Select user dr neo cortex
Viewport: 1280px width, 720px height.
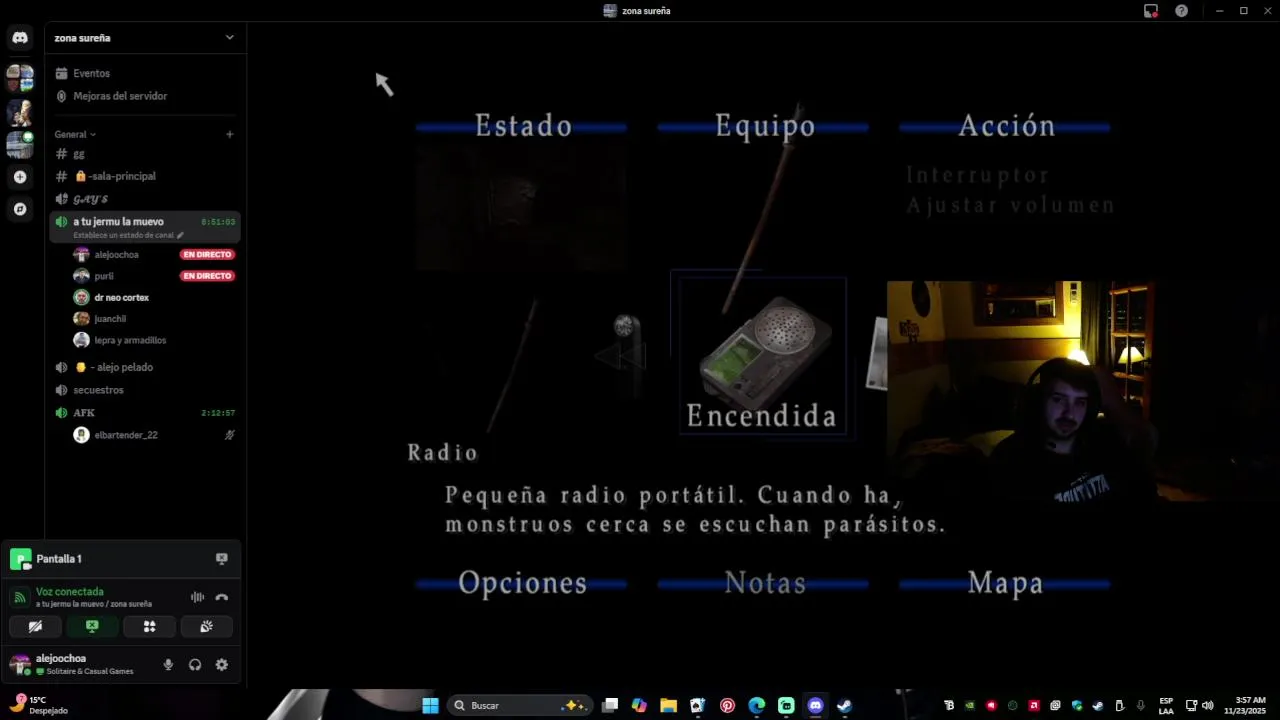[x=121, y=298]
